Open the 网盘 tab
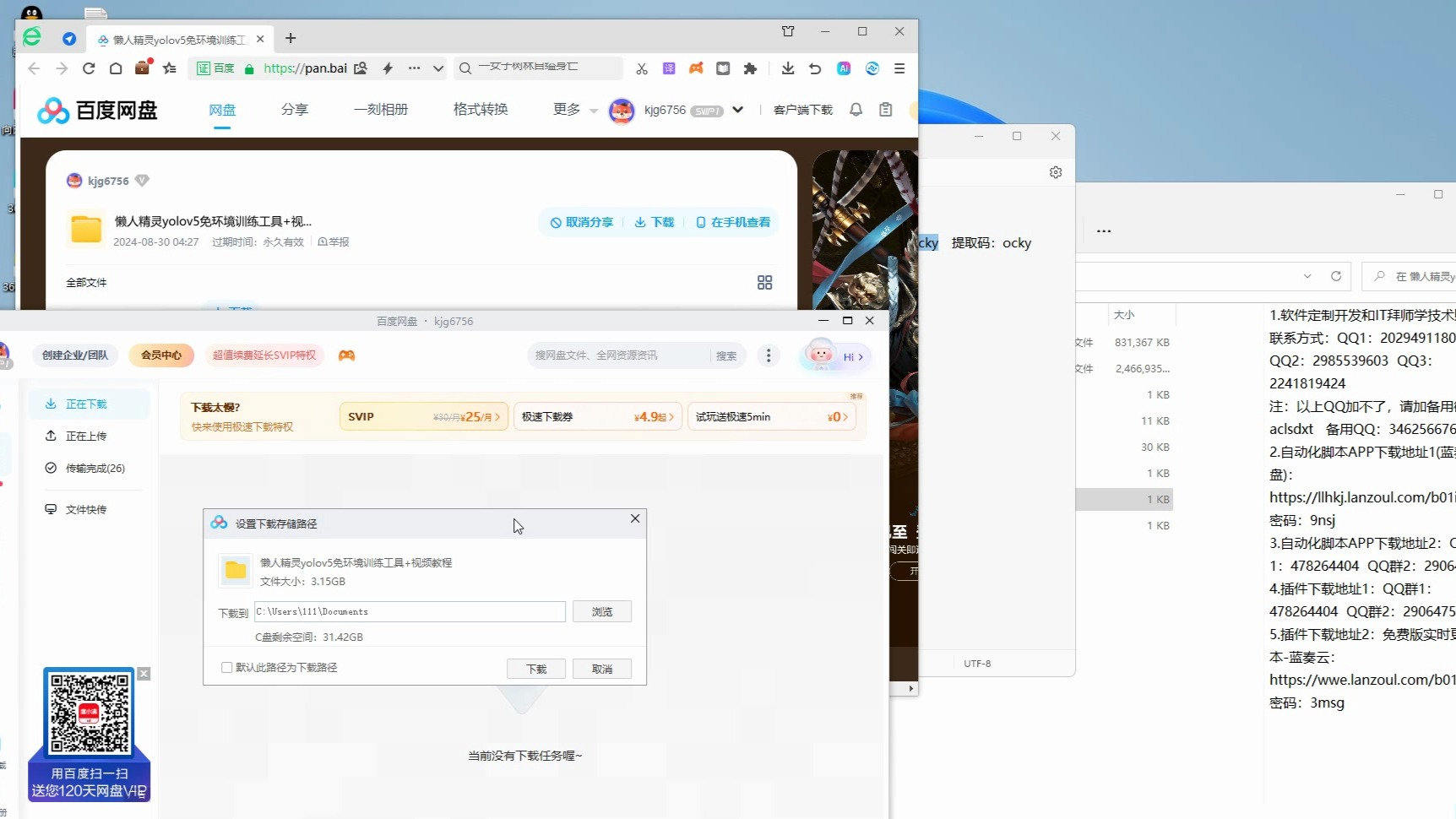This screenshot has width=1456, height=819. [x=222, y=110]
